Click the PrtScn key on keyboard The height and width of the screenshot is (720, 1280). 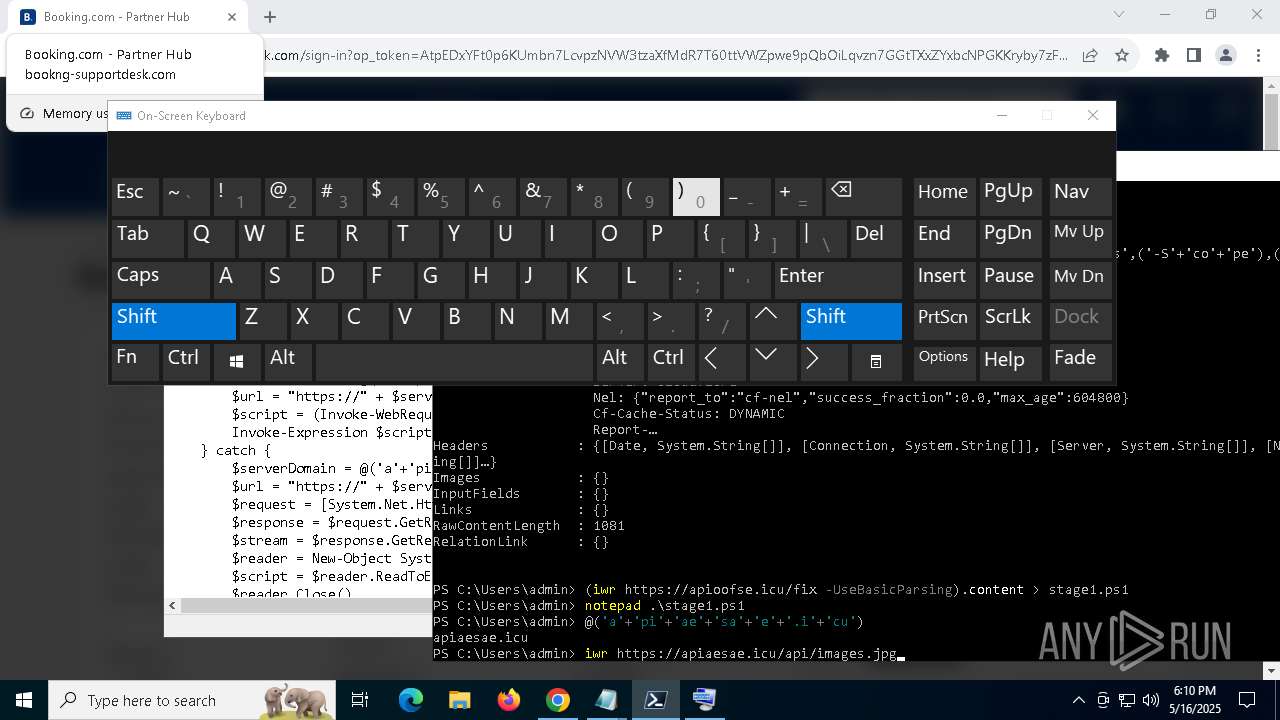[x=944, y=320]
